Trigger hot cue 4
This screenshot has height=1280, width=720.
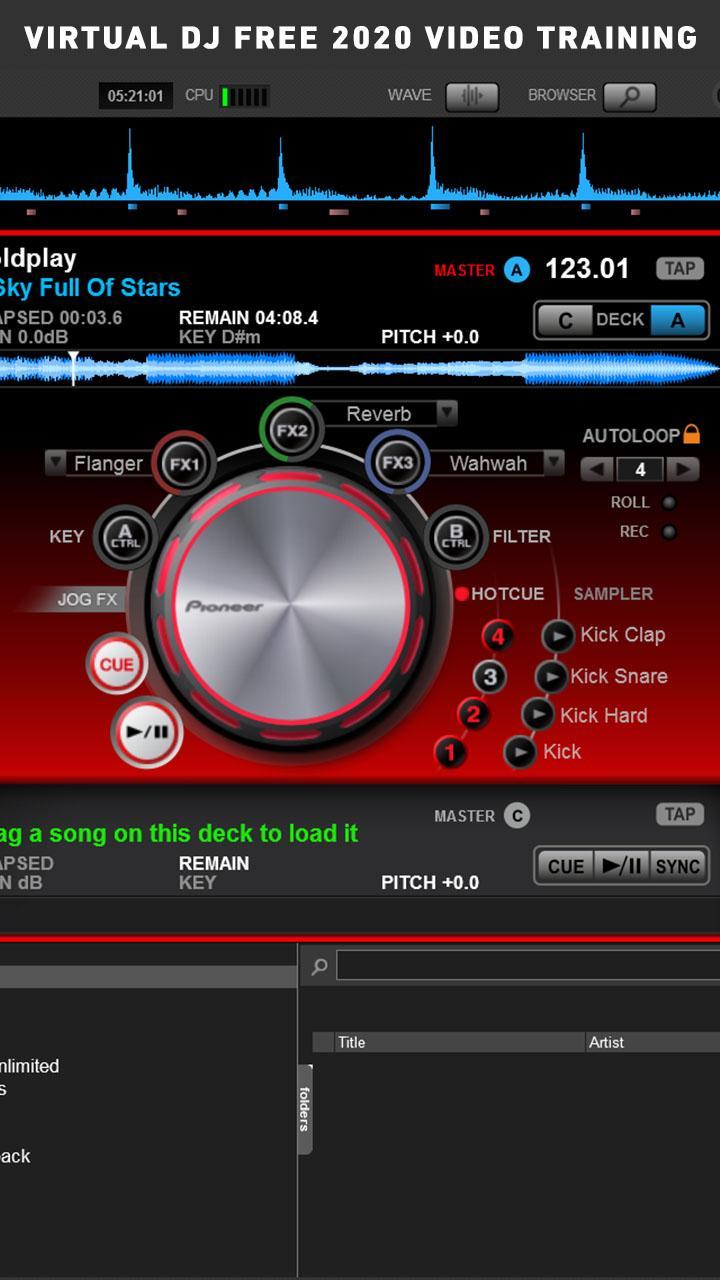click(x=497, y=635)
